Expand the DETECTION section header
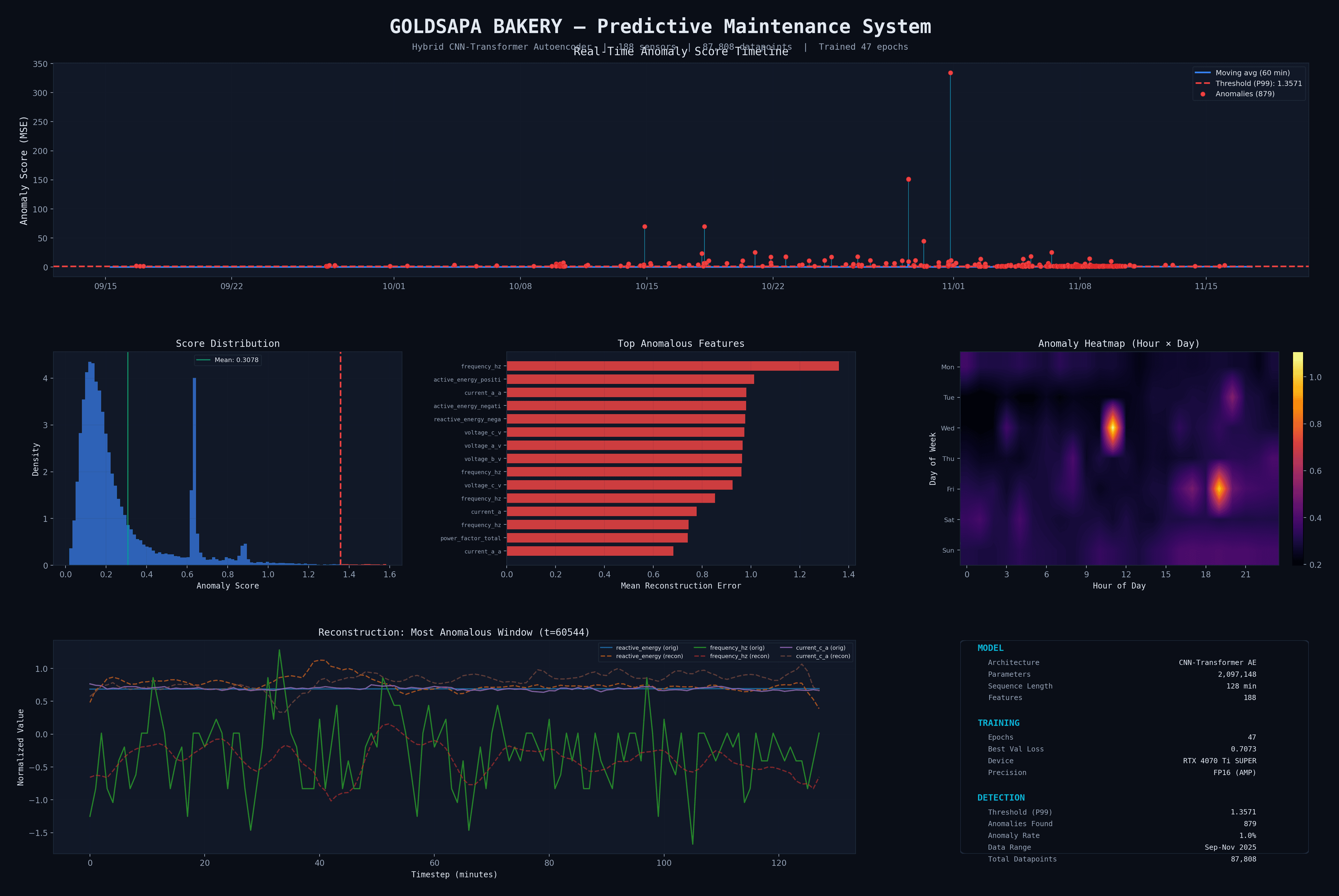Screen dimensions: 1339x896 coord(1001,798)
